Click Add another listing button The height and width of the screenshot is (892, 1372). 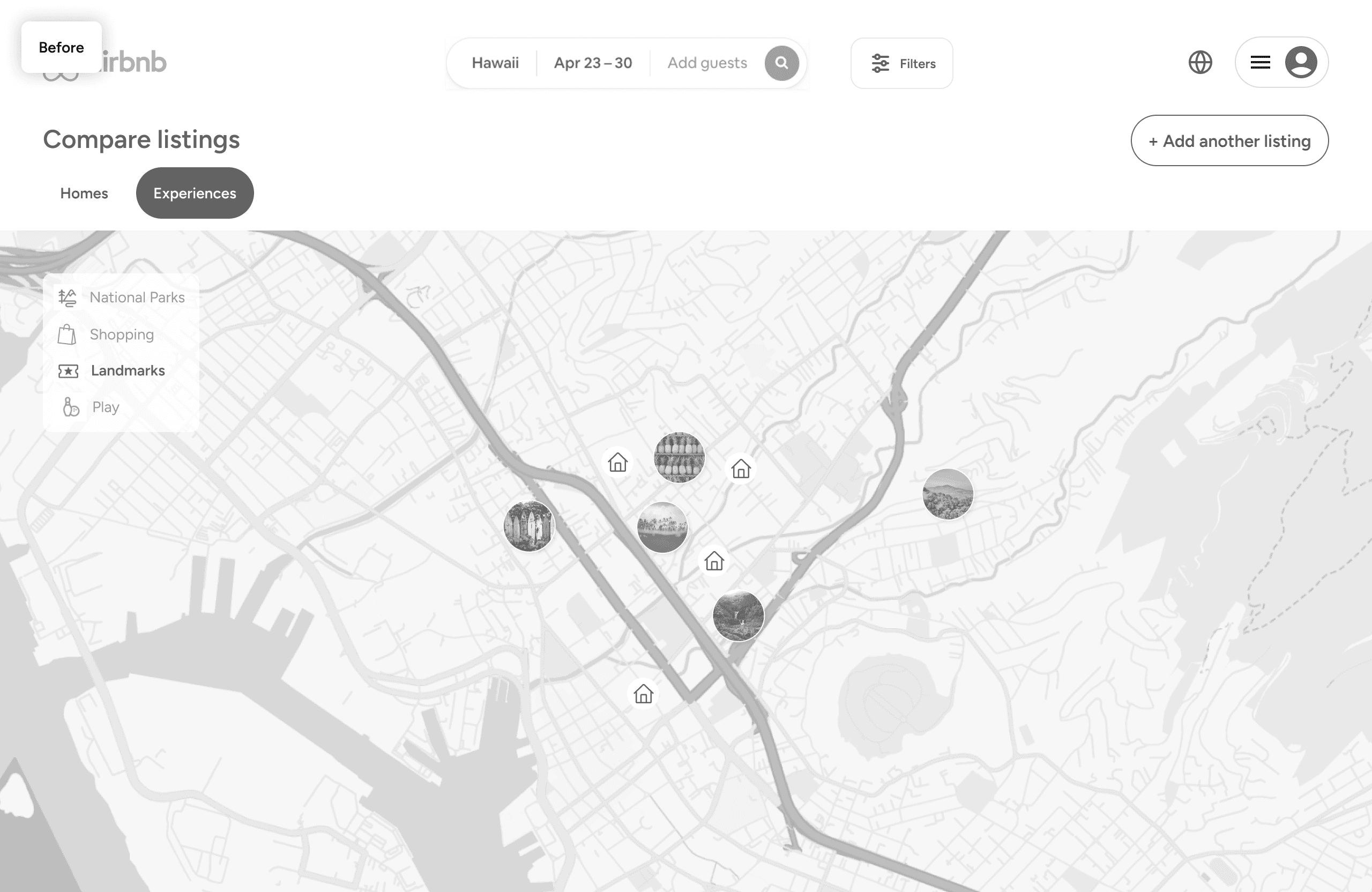click(x=1229, y=140)
